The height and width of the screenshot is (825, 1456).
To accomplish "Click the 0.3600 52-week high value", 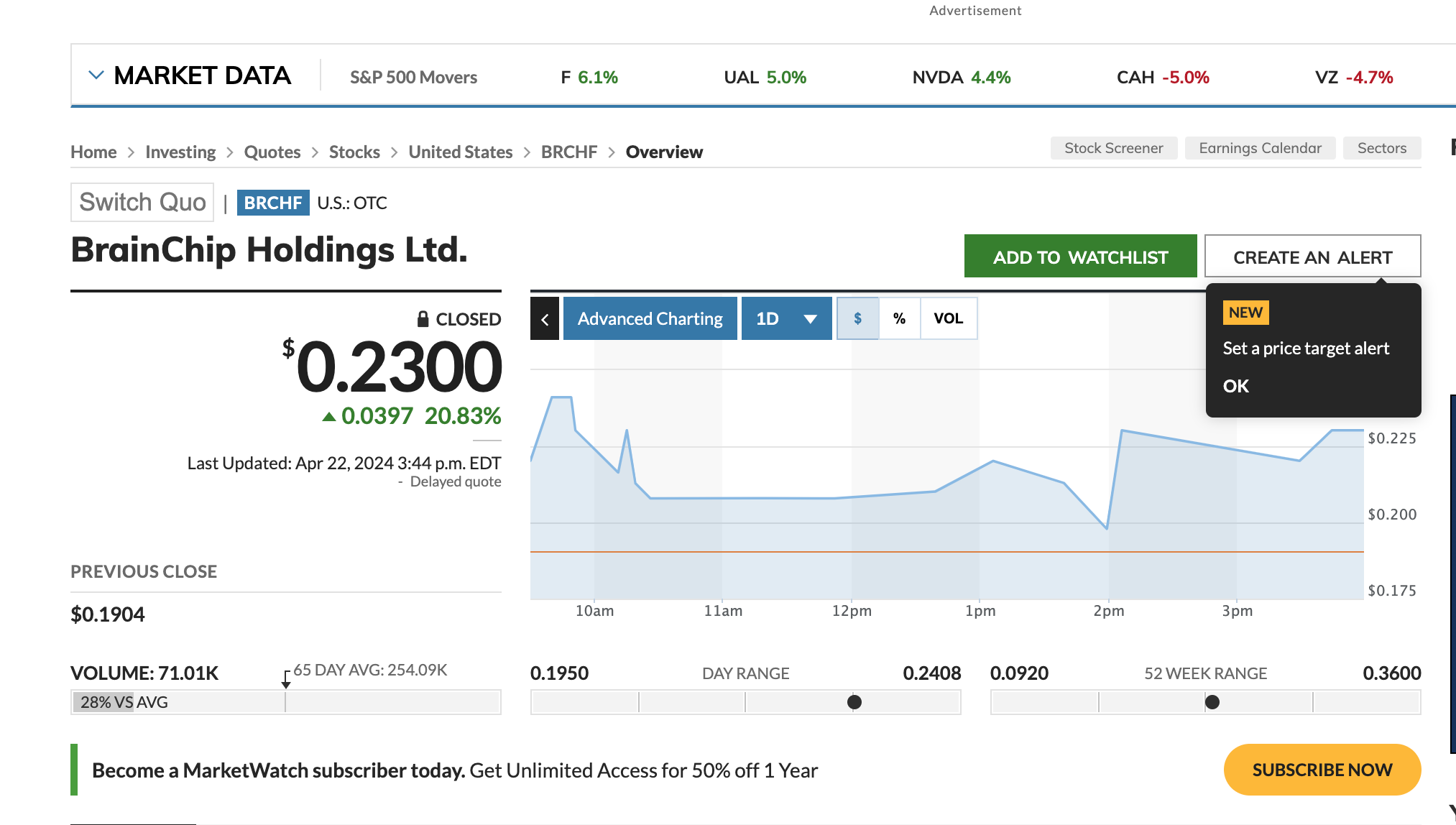I will tap(1392, 673).
